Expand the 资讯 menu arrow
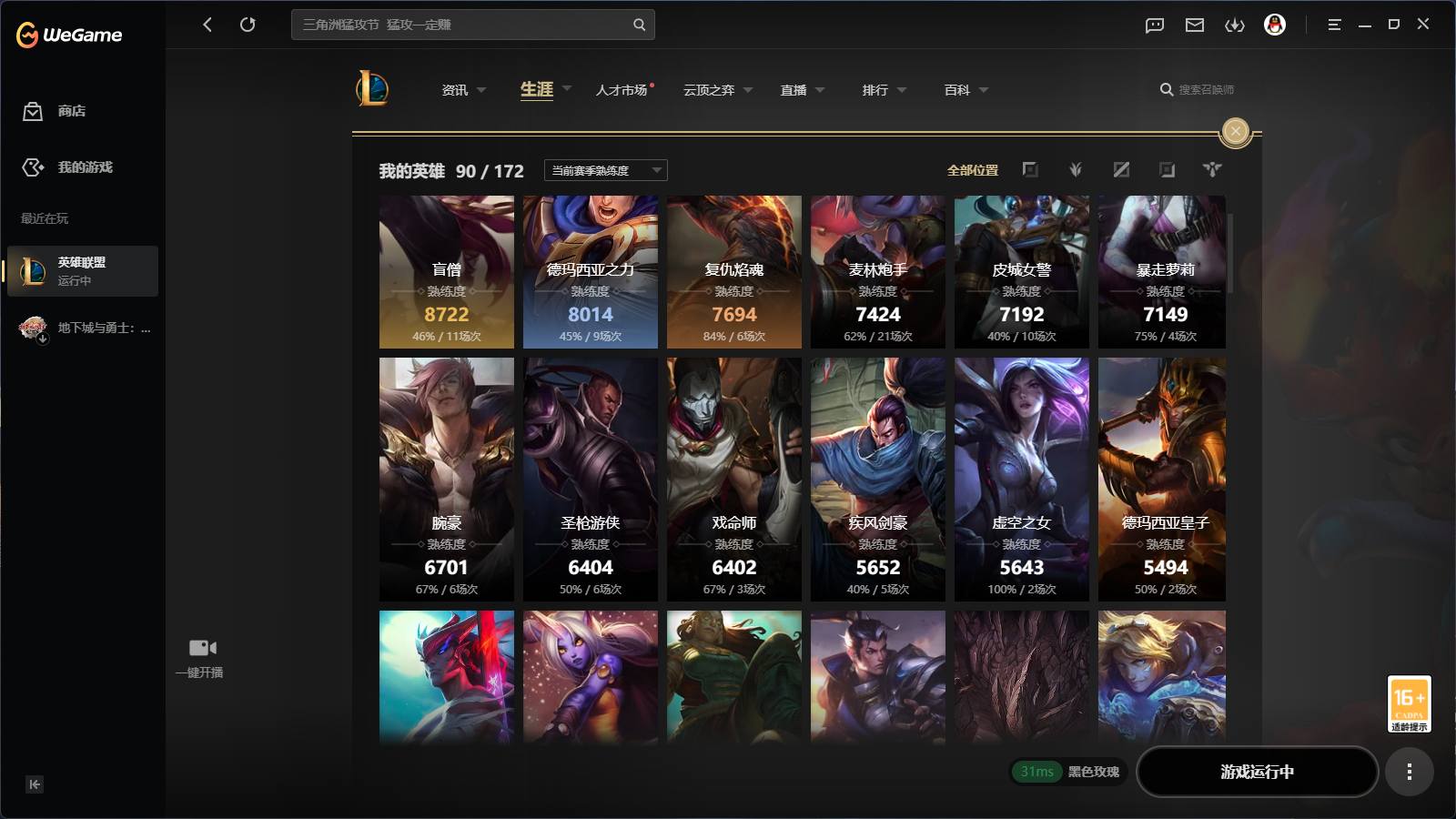This screenshot has height=819, width=1456. [x=481, y=90]
